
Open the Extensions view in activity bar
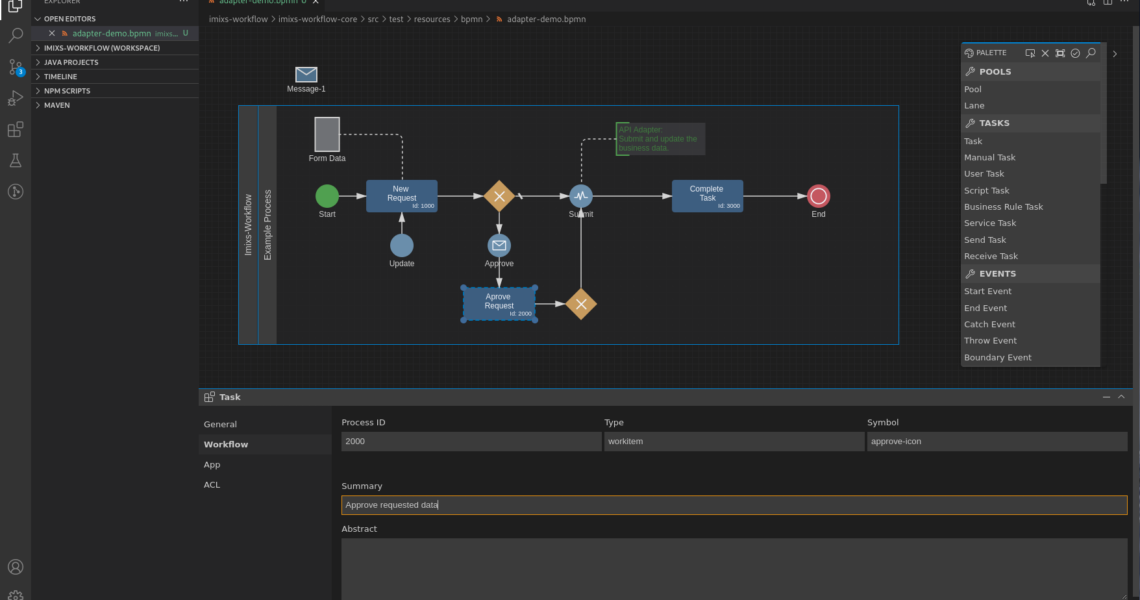click(15, 129)
